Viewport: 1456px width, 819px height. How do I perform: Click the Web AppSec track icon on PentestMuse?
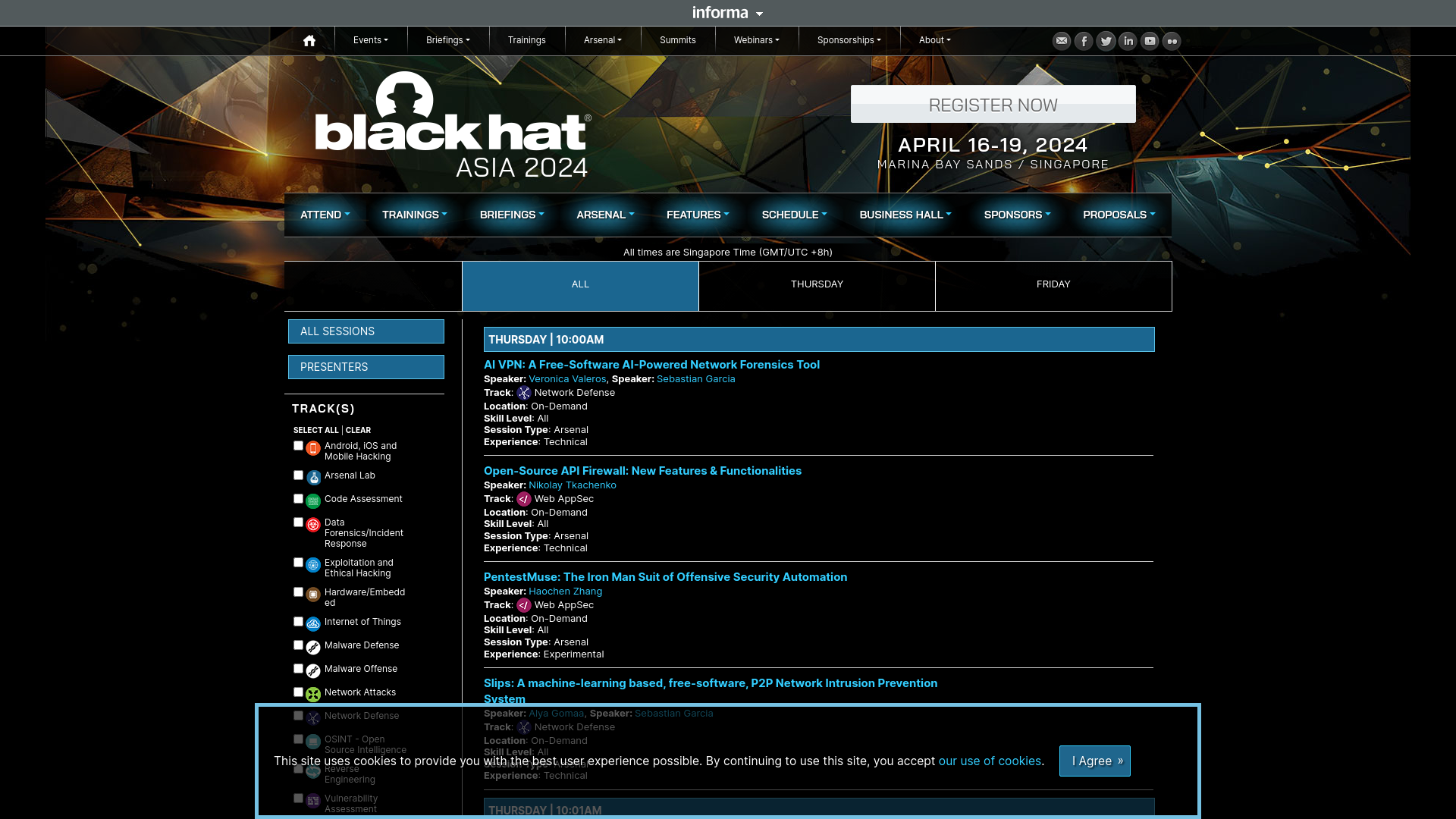tap(524, 605)
